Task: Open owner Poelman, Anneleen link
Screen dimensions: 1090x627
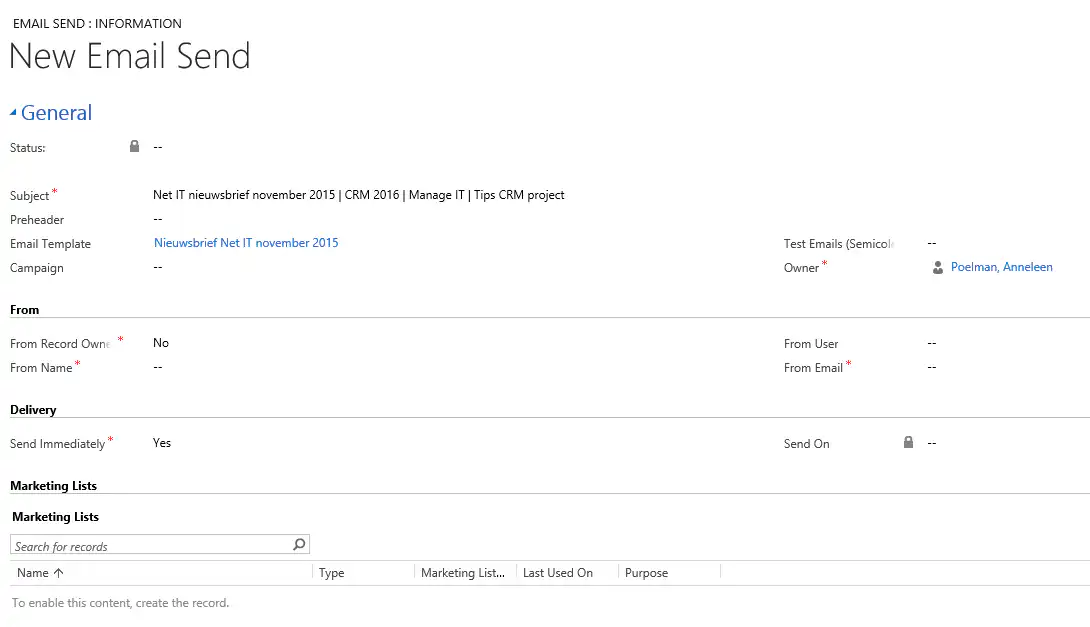Action: [x=1001, y=268]
